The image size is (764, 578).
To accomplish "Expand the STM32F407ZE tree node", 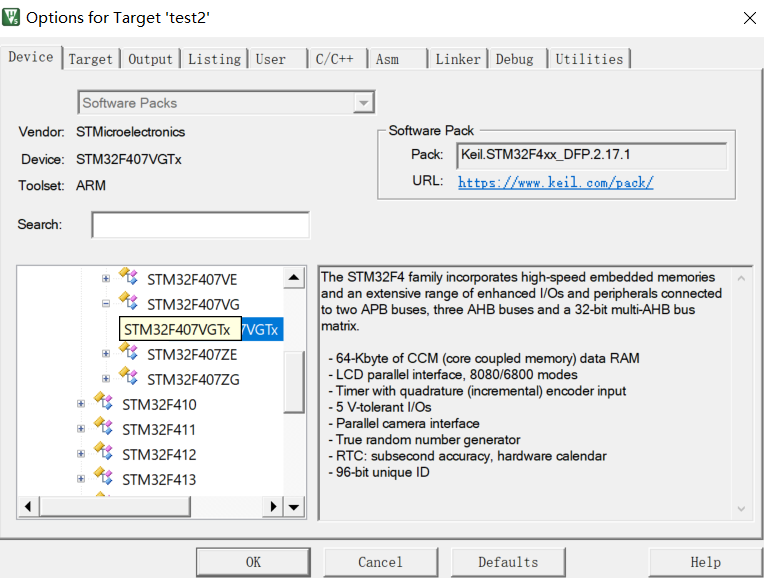I will [x=106, y=354].
